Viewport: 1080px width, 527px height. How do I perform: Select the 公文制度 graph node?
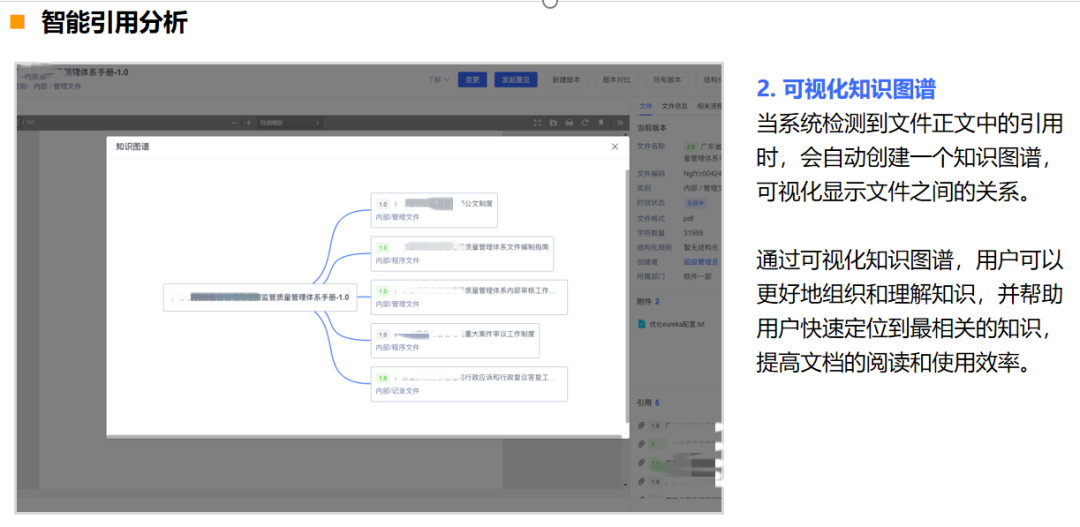434,210
